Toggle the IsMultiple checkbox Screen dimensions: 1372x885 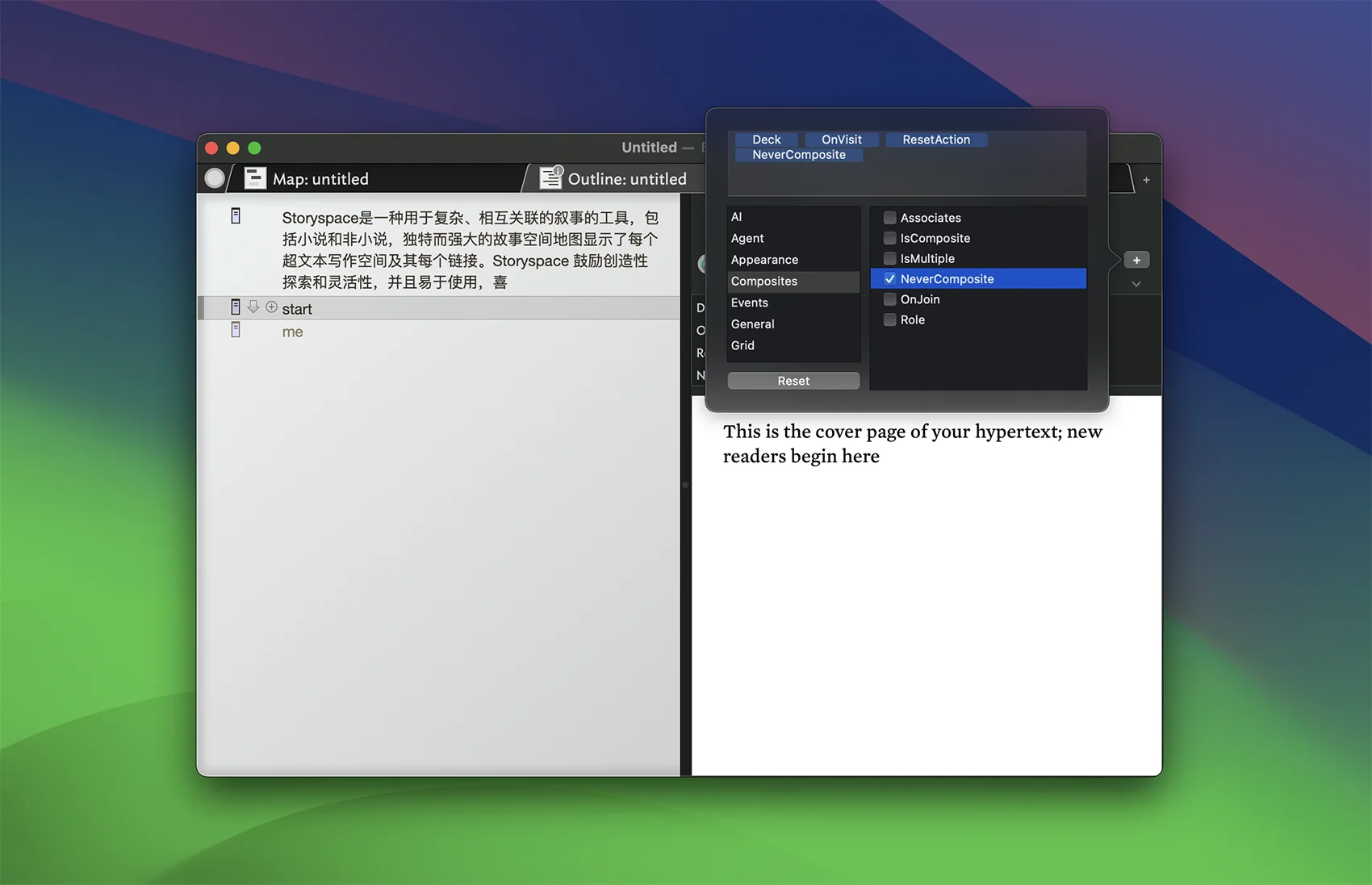890,258
